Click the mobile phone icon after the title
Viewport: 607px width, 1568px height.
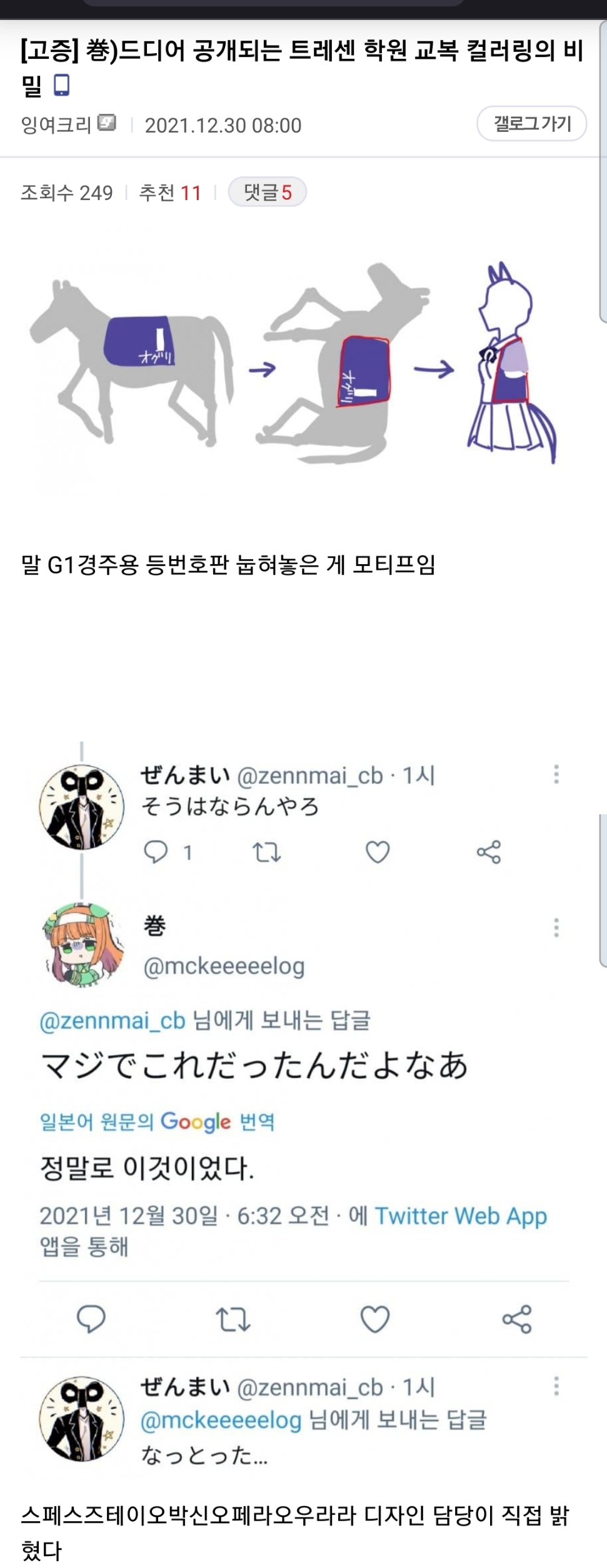pyautogui.click(x=61, y=85)
